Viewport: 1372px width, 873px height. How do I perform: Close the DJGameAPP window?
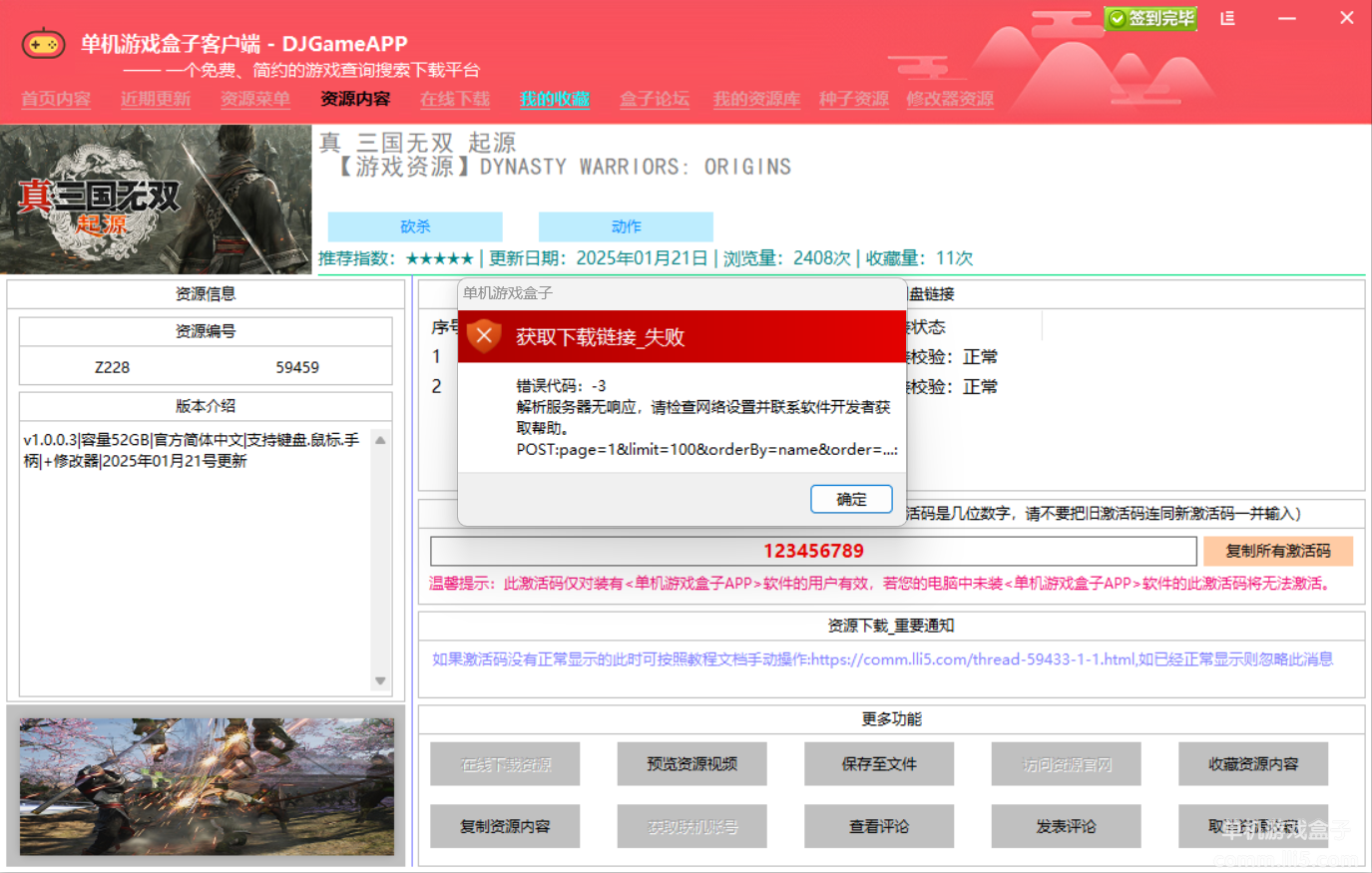pyautogui.click(x=1347, y=18)
